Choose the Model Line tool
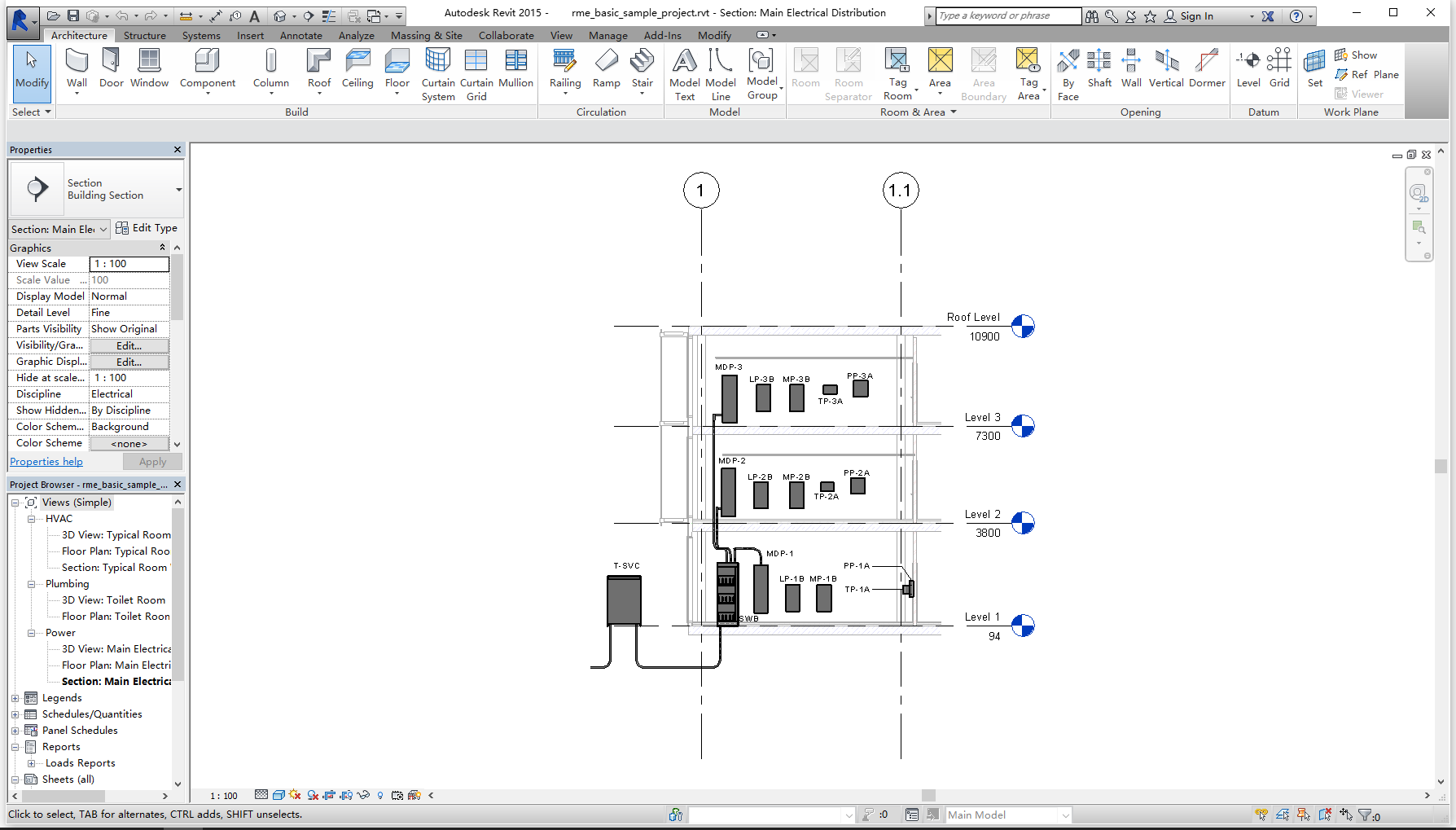This screenshot has height=830, width=1456. pyautogui.click(x=721, y=74)
